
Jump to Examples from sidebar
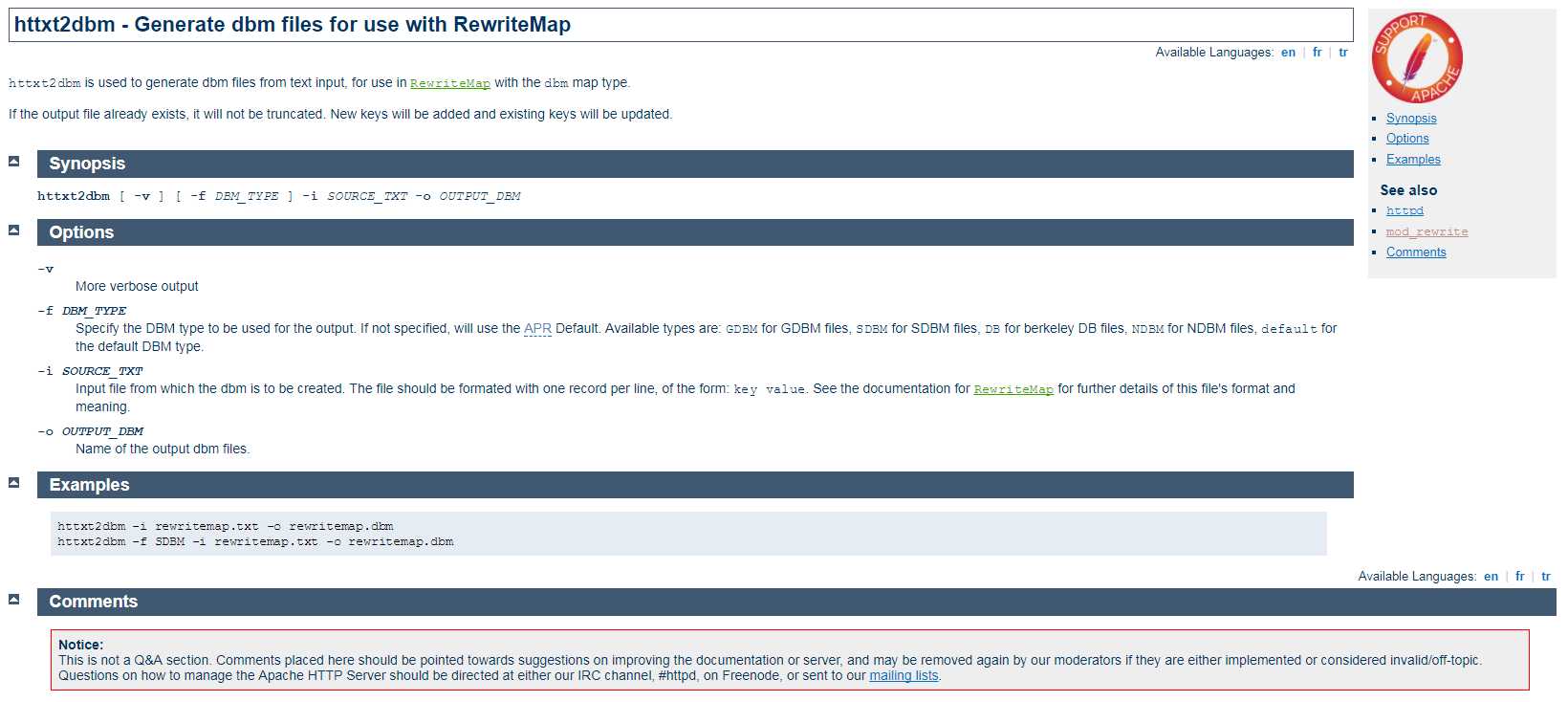pos(1413,160)
